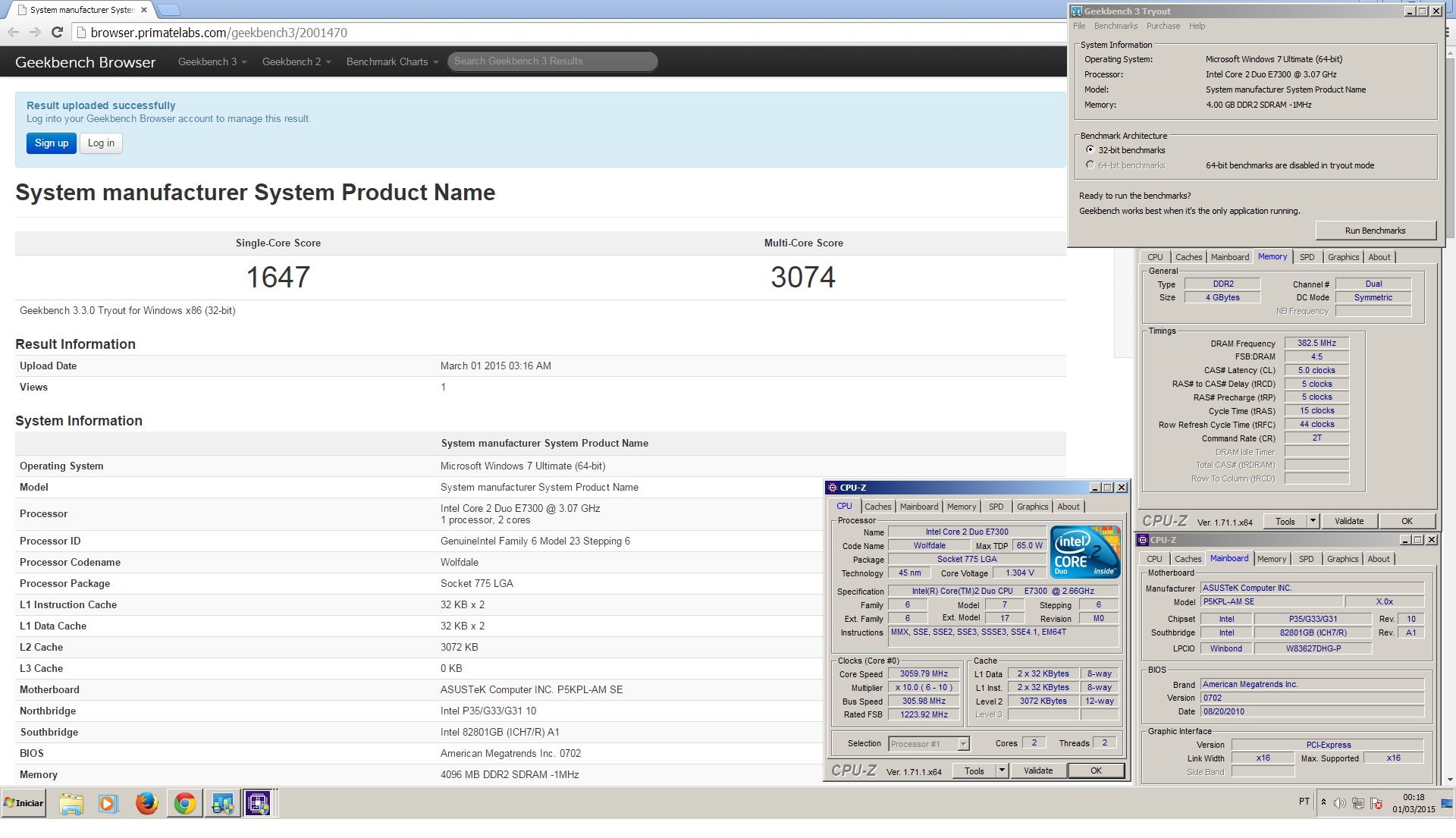Click the Log in button

[x=101, y=143]
